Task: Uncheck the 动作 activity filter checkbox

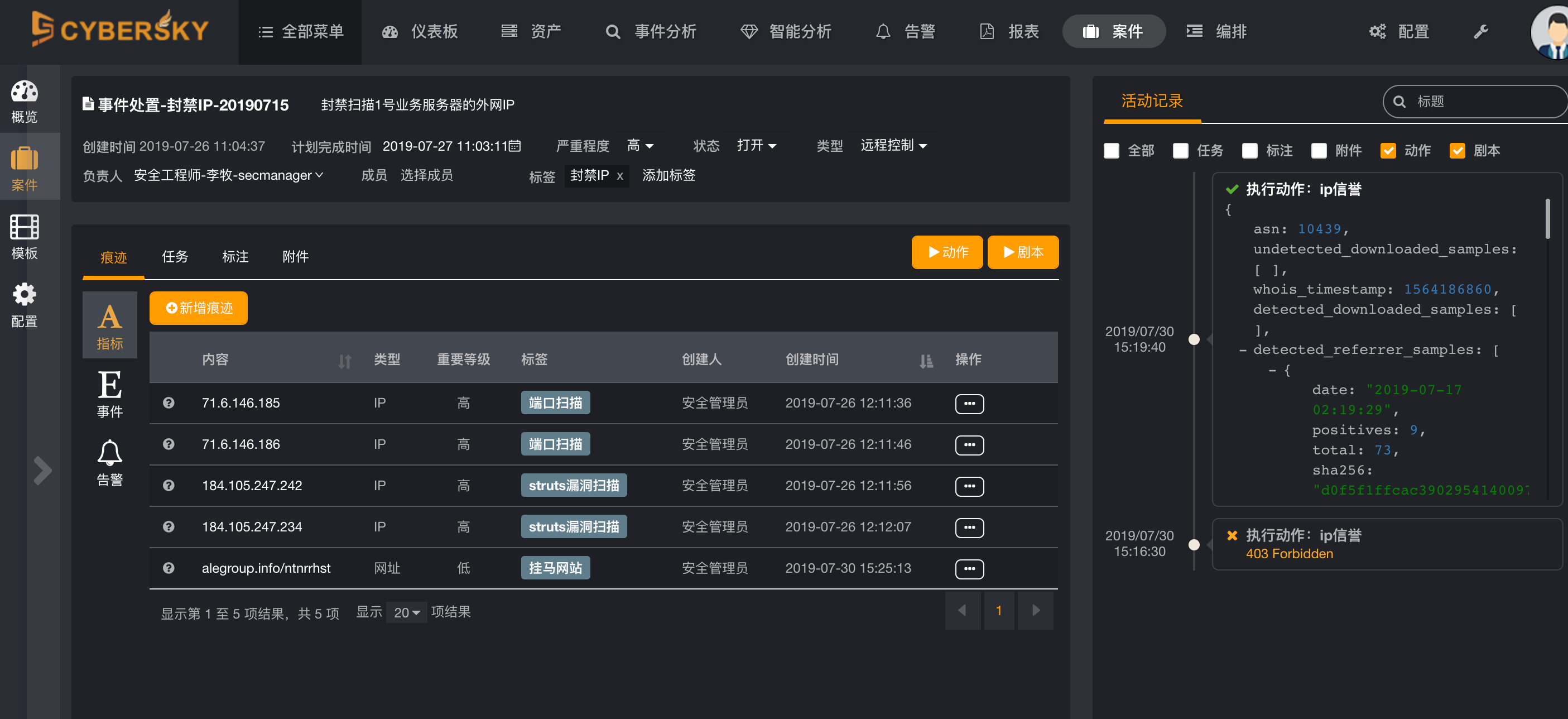Action: click(1388, 150)
